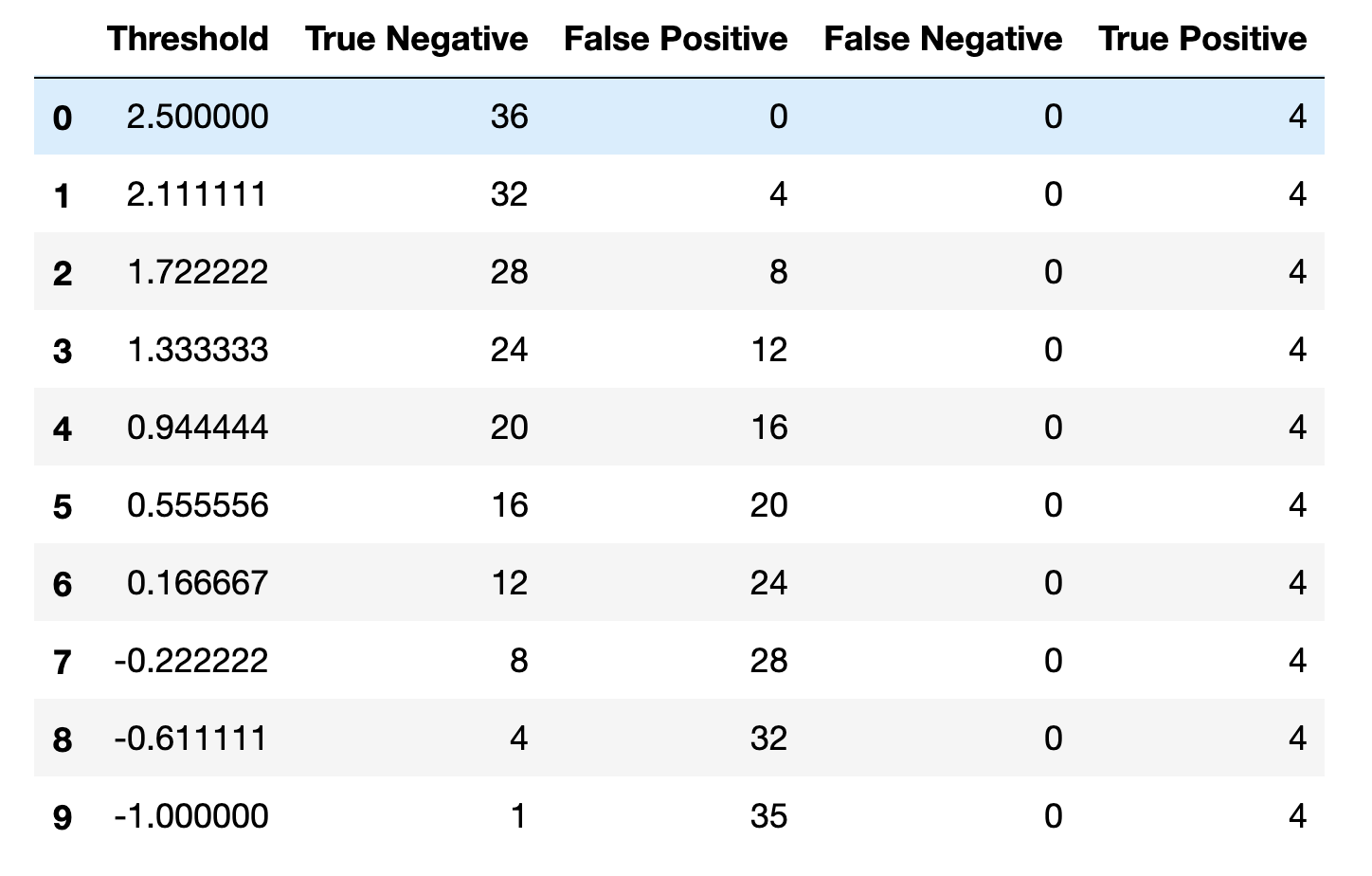Click the False Negative column header

pos(943,39)
